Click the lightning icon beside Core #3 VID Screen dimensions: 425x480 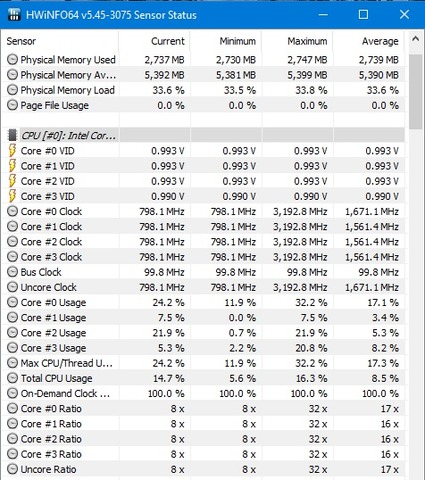coord(12,196)
